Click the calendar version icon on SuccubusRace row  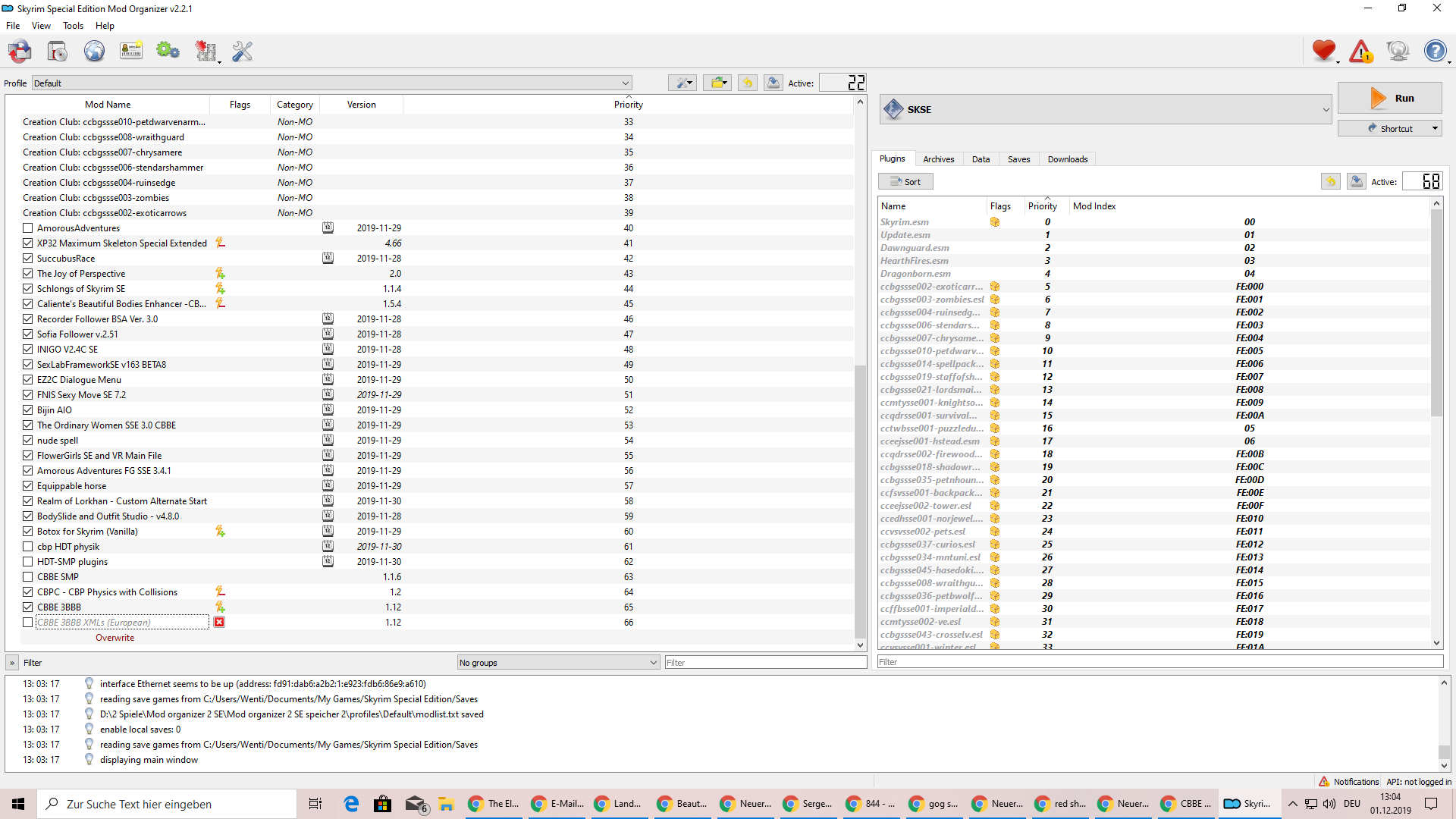click(x=328, y=258)
